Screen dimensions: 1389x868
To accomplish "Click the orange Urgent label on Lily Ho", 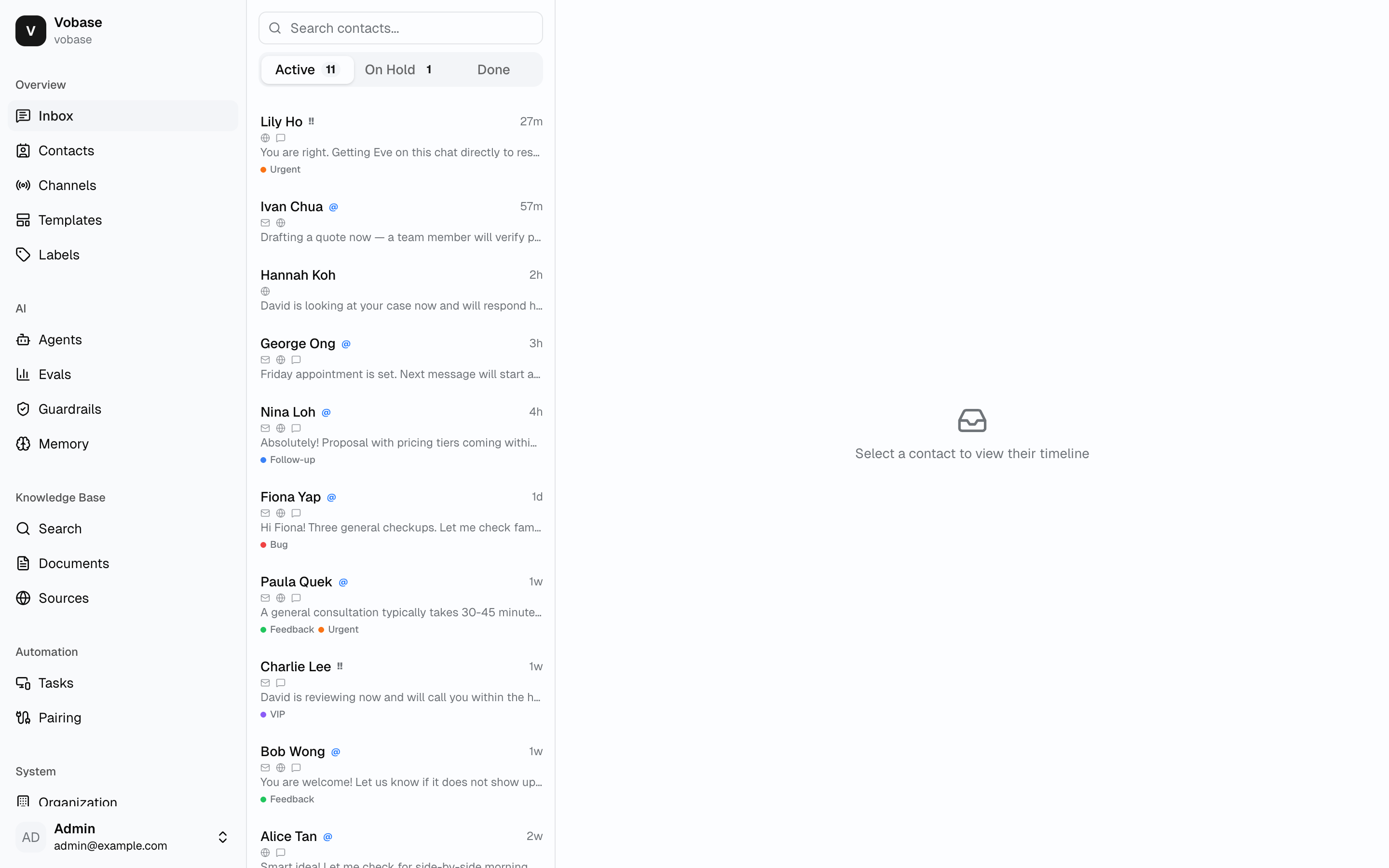I will tap(281, 169).
